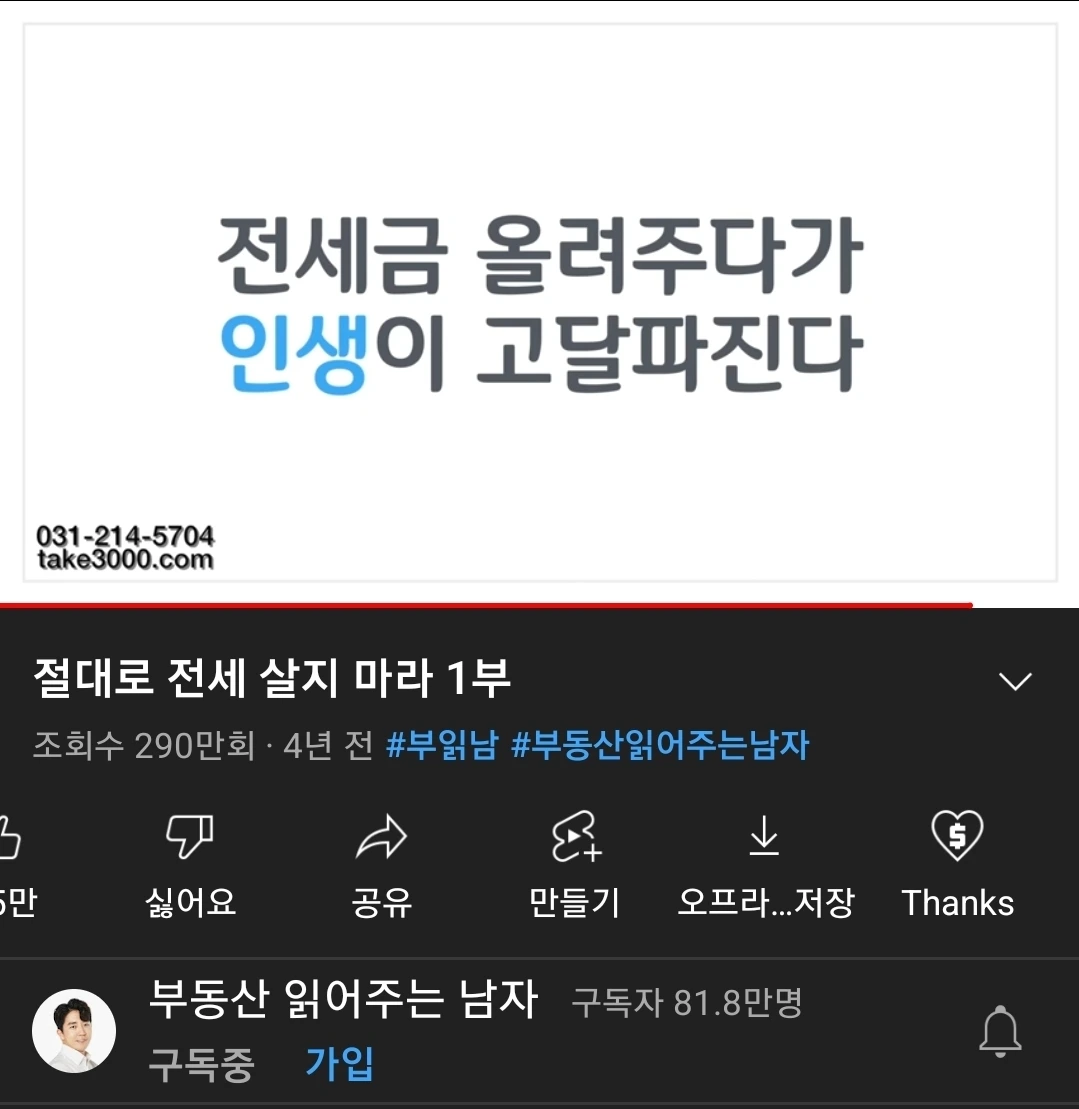Expand video description with chevron
1079x1109 pixels.
1015,680
